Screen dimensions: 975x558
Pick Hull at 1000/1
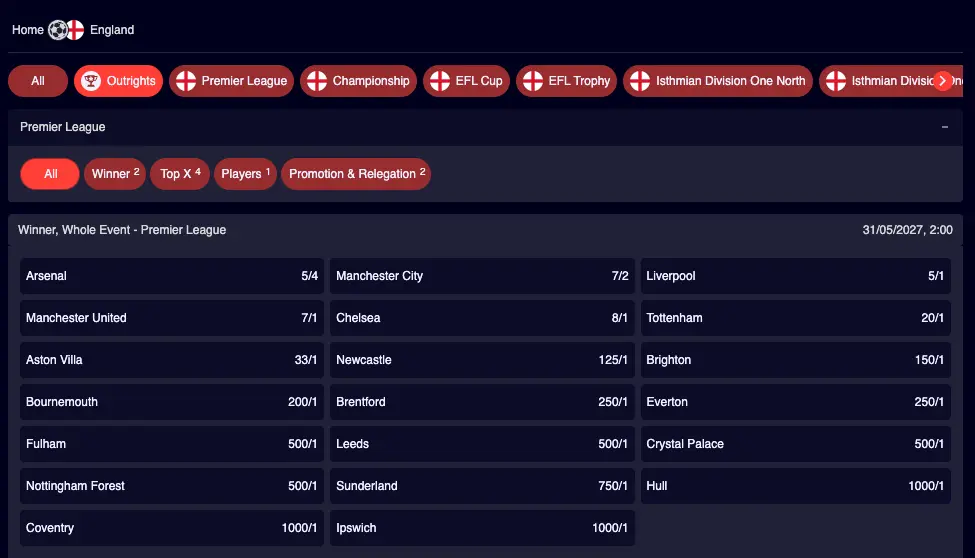795,486
